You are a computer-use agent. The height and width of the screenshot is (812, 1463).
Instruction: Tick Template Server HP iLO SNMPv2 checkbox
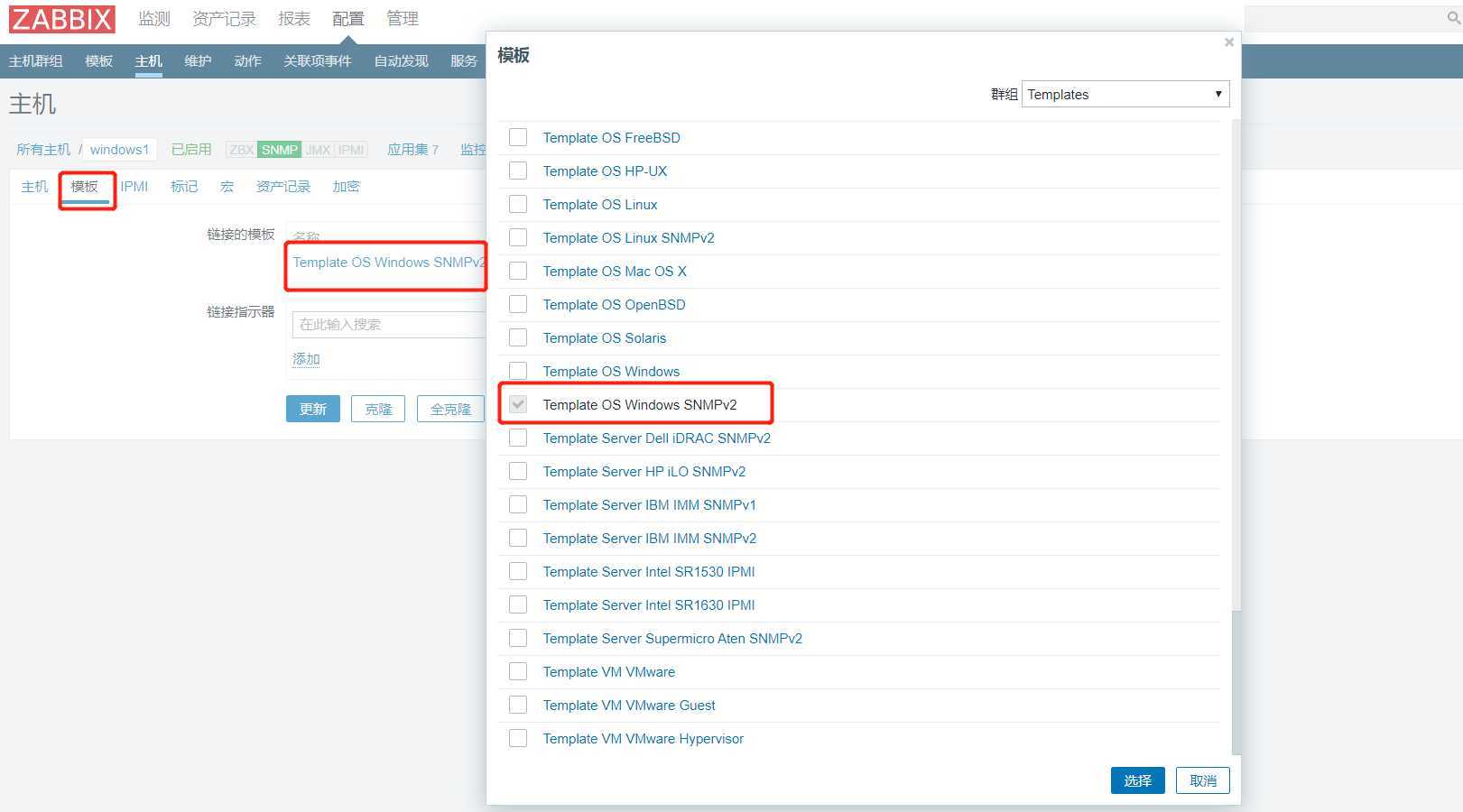[518, 471]
